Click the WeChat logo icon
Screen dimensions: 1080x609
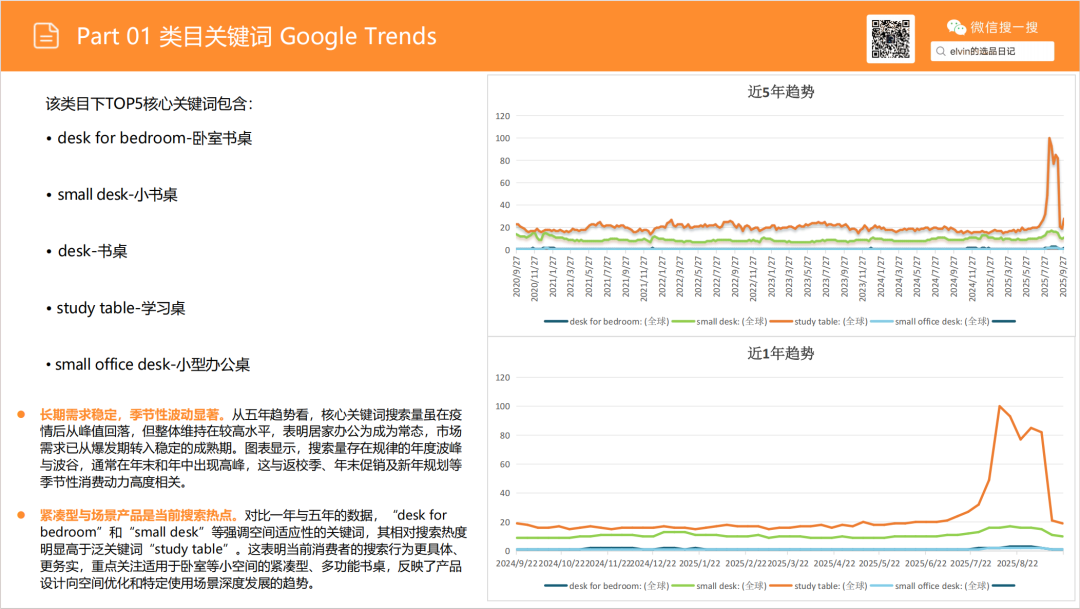[957, 27]
